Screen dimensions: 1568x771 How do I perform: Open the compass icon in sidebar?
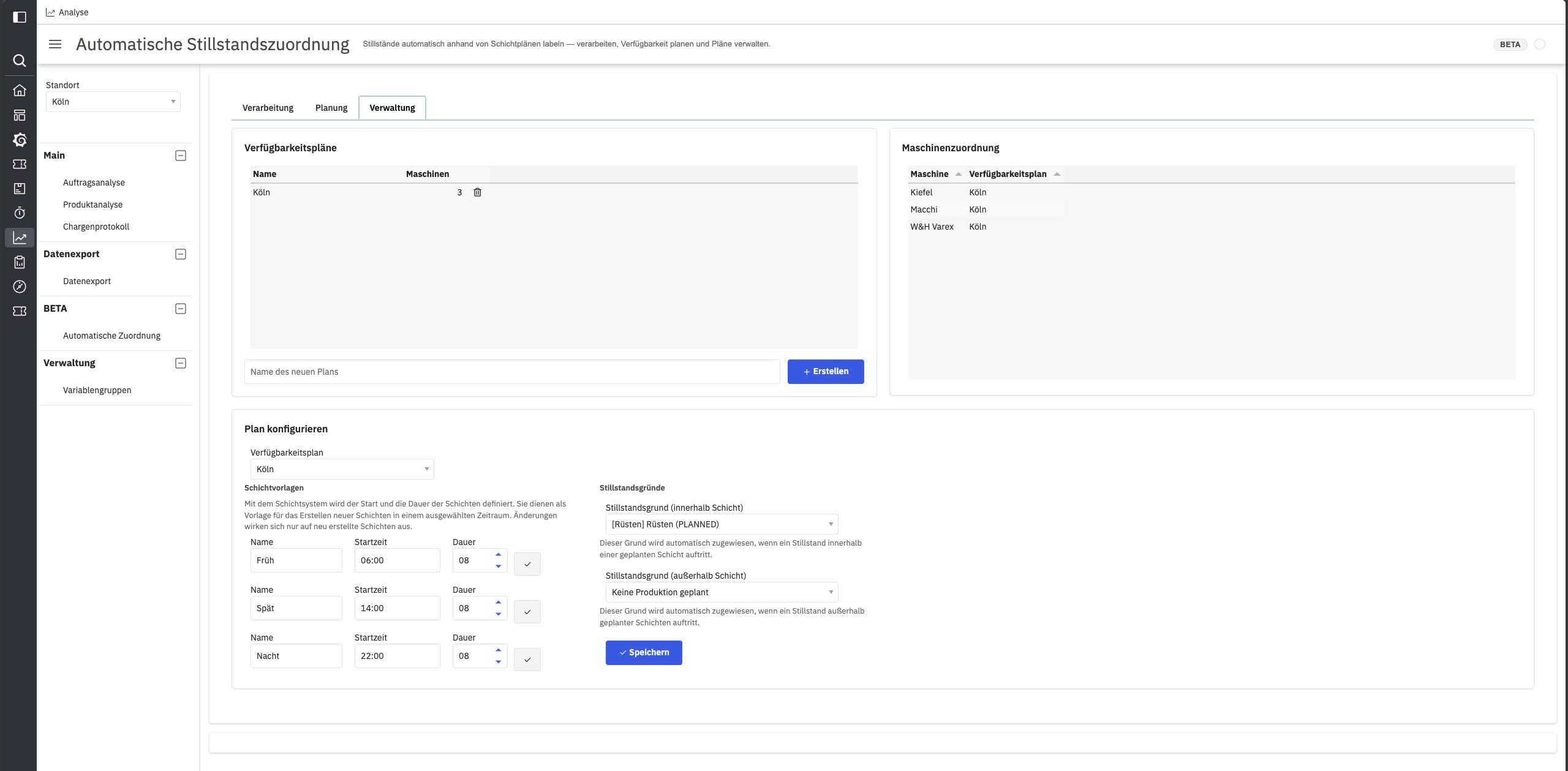coord(20,287)
